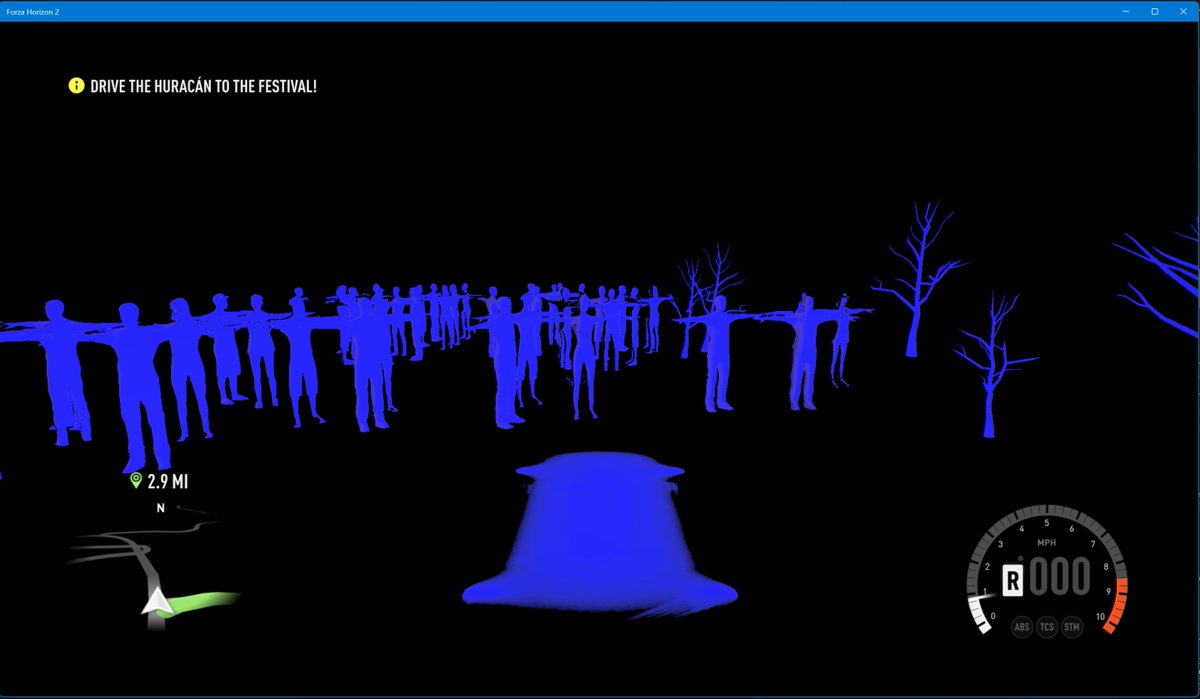
Task: Click the N compass label on minimap
Action: (x=160, y=508)
